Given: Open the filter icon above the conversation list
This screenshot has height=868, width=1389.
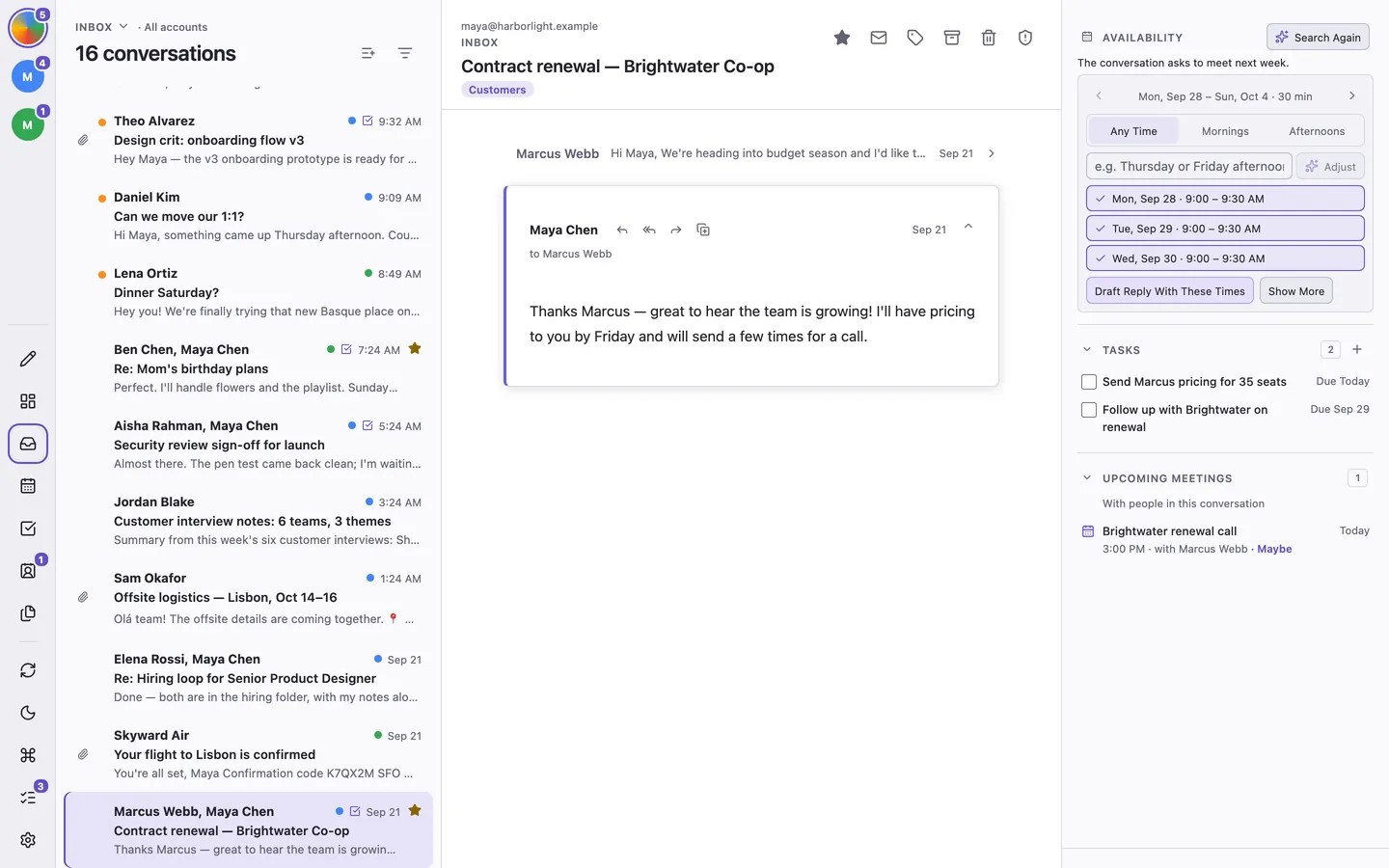Looking at the screenshot, I should coord(405,53).
